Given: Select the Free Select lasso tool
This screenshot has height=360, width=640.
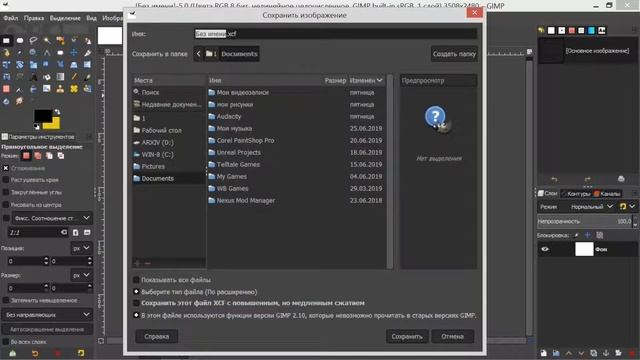Looking at the screenshot, I should [x=33, y=40].
